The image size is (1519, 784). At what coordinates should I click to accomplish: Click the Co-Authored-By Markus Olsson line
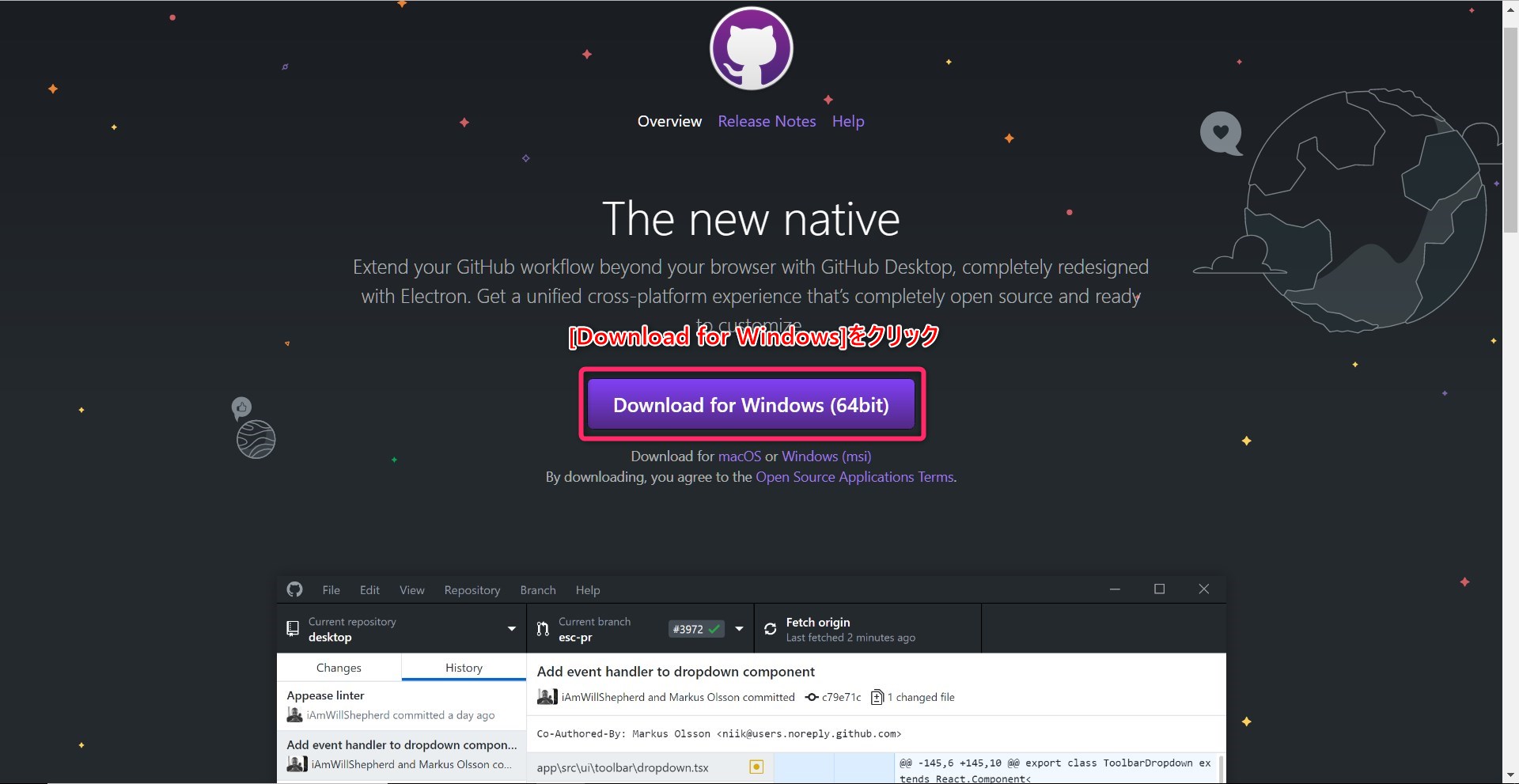(x=718, y=733)
